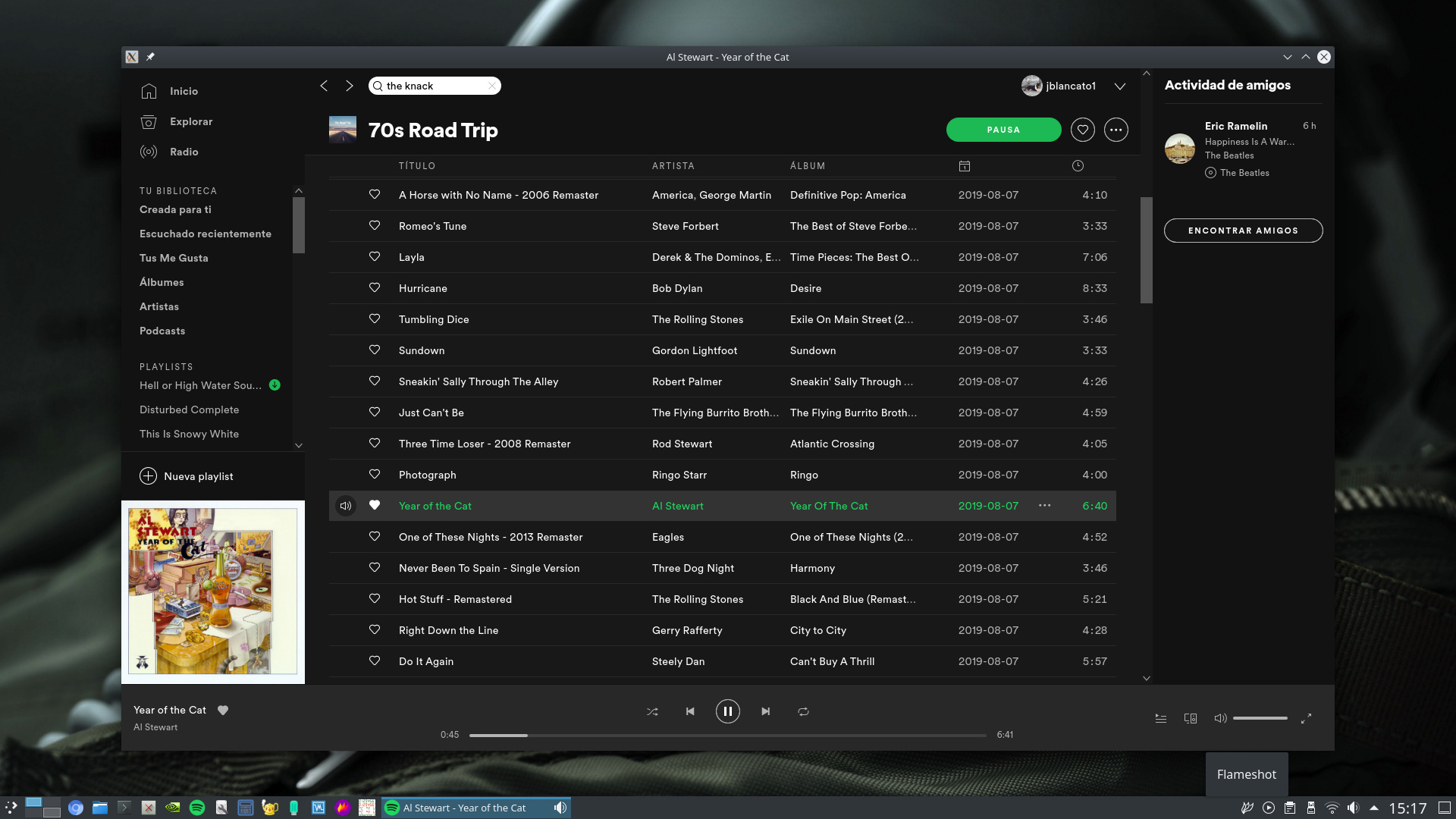Skip to the next track
The width and height of the screenshot is (1456, 819).
pyautogui.click(x=766, y=711)
